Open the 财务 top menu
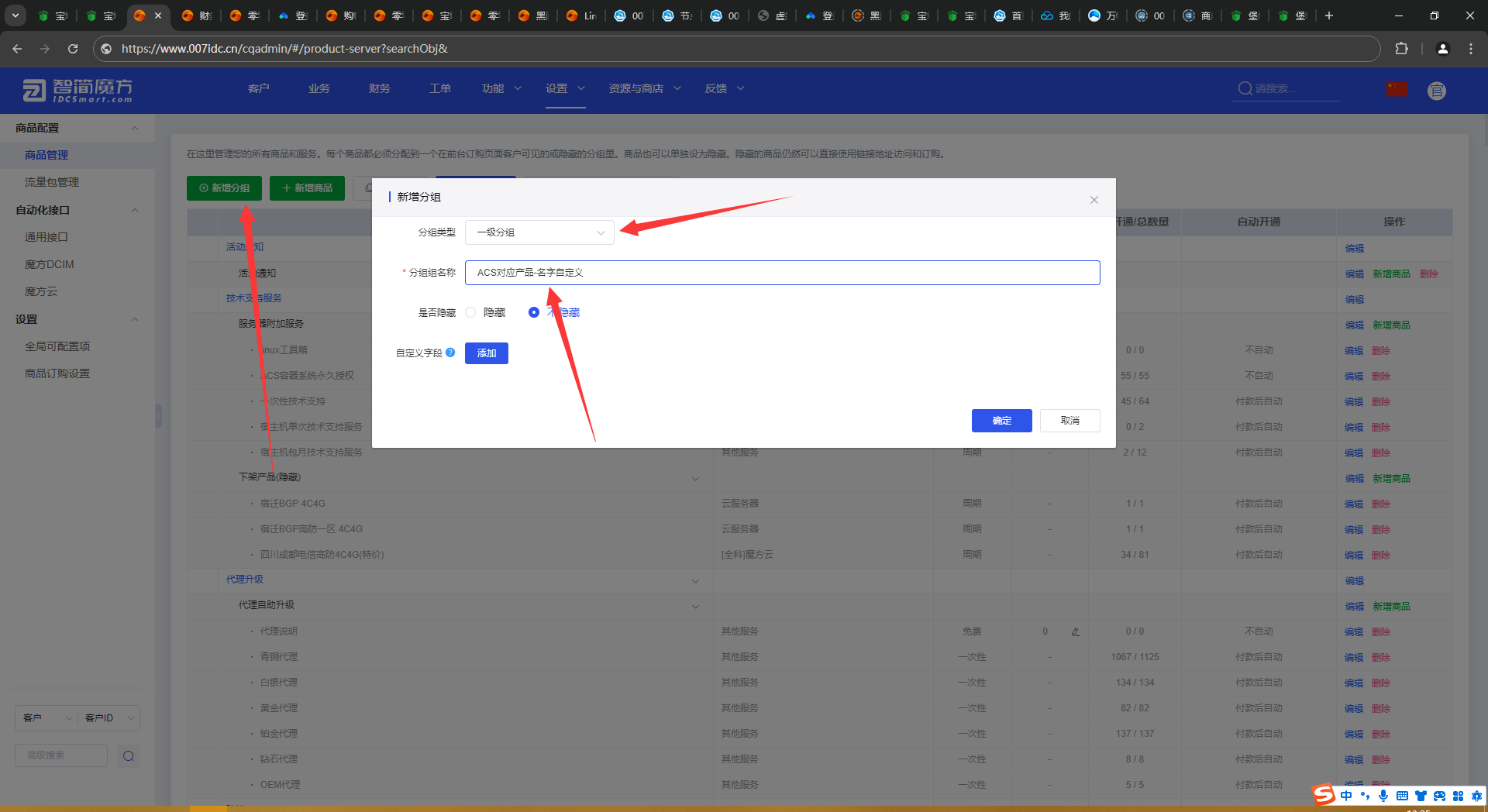This screenshot has width=1488, height=812. [x=380, y=88]
